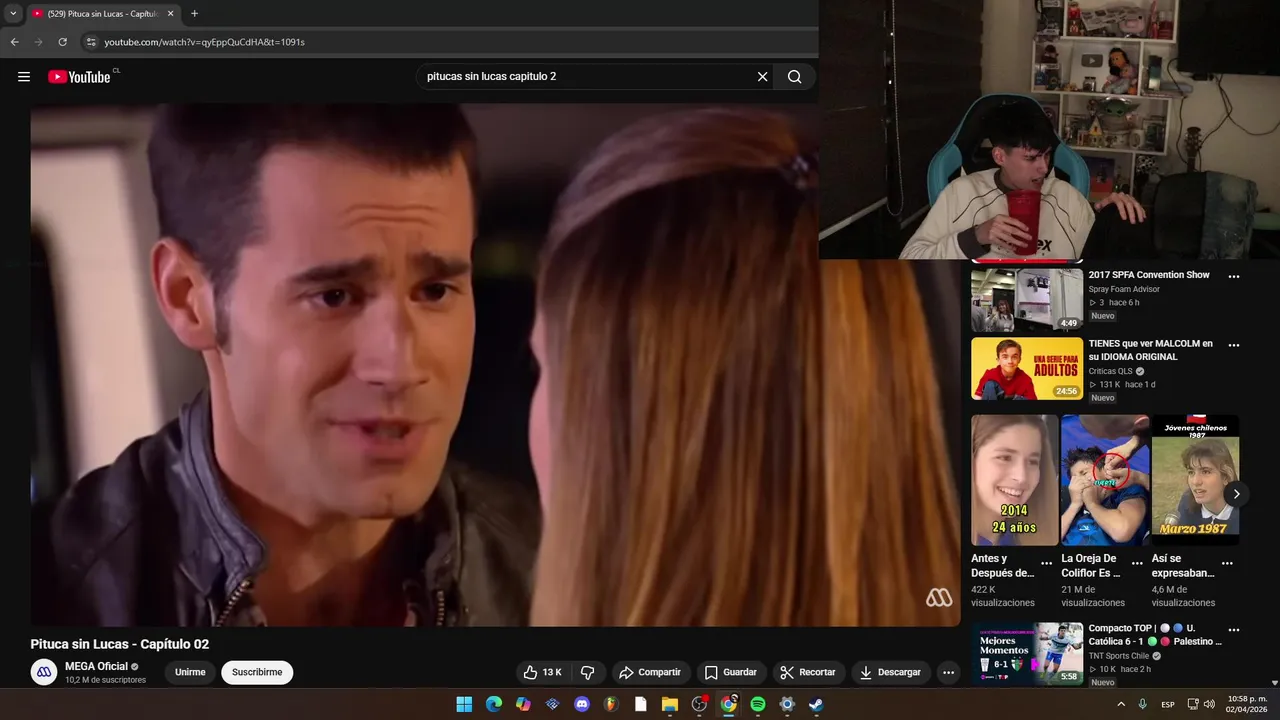Open options for 'La Oreja De Coliflor Es...' Short
1280x720 pixels.
click(x=1137, y=563)
